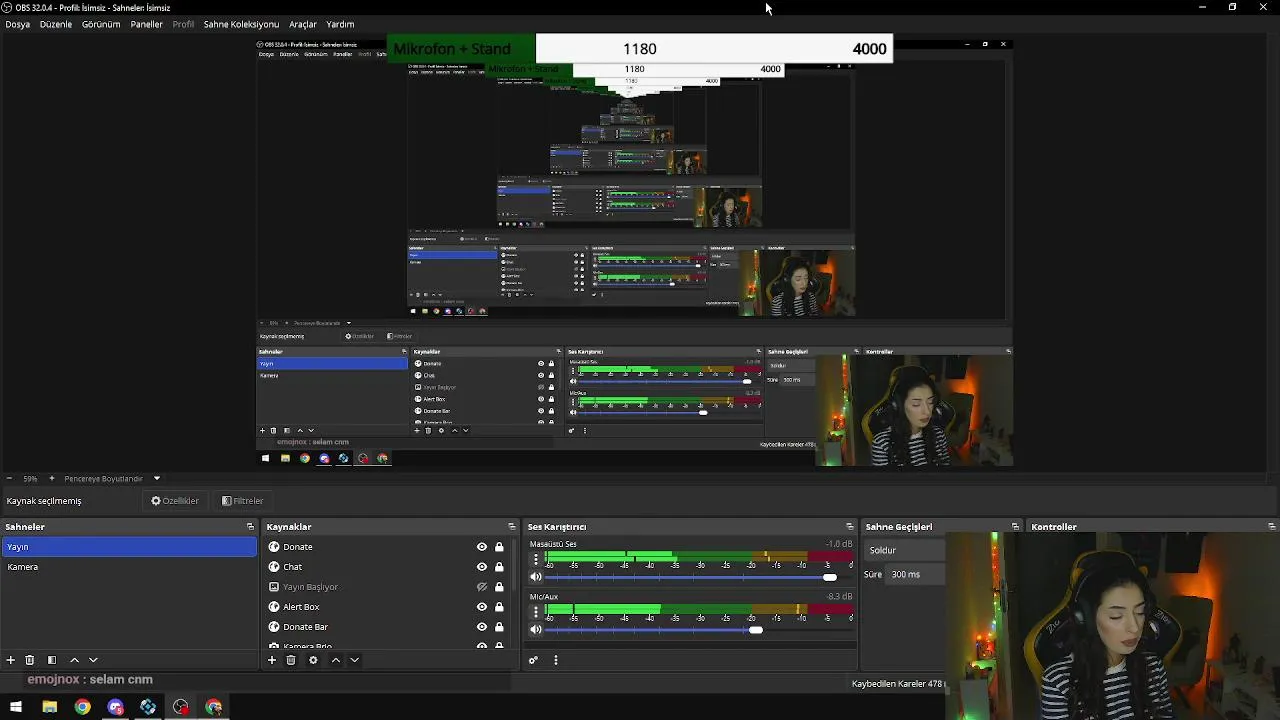The image size is (1280, 720).
Task: Undock the Kontroller panel
Action: [x=1271, y=527]
